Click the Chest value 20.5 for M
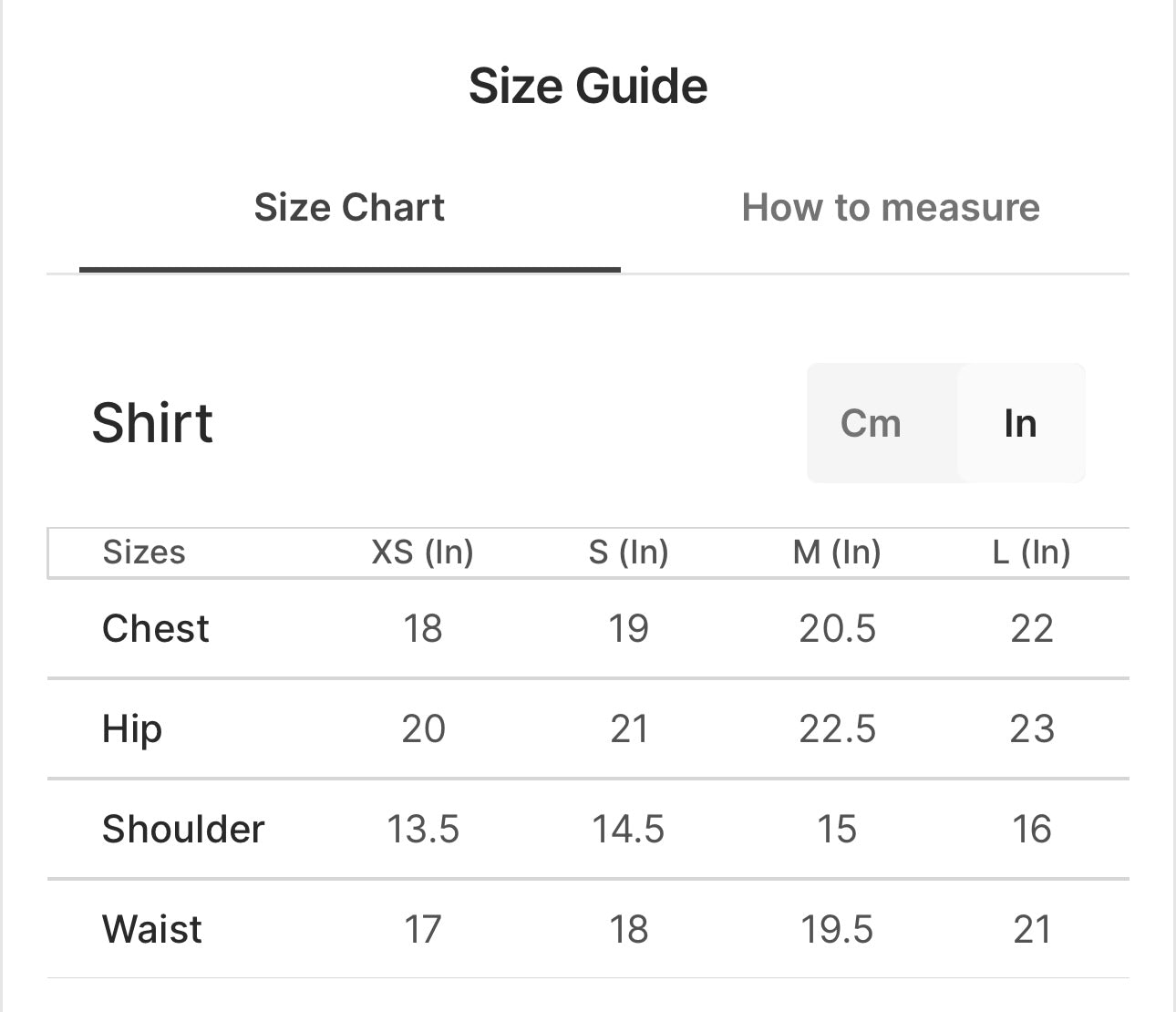The width and height of the screenshot is (1176, 1012). pyautogui.click(x=837, y=629)
